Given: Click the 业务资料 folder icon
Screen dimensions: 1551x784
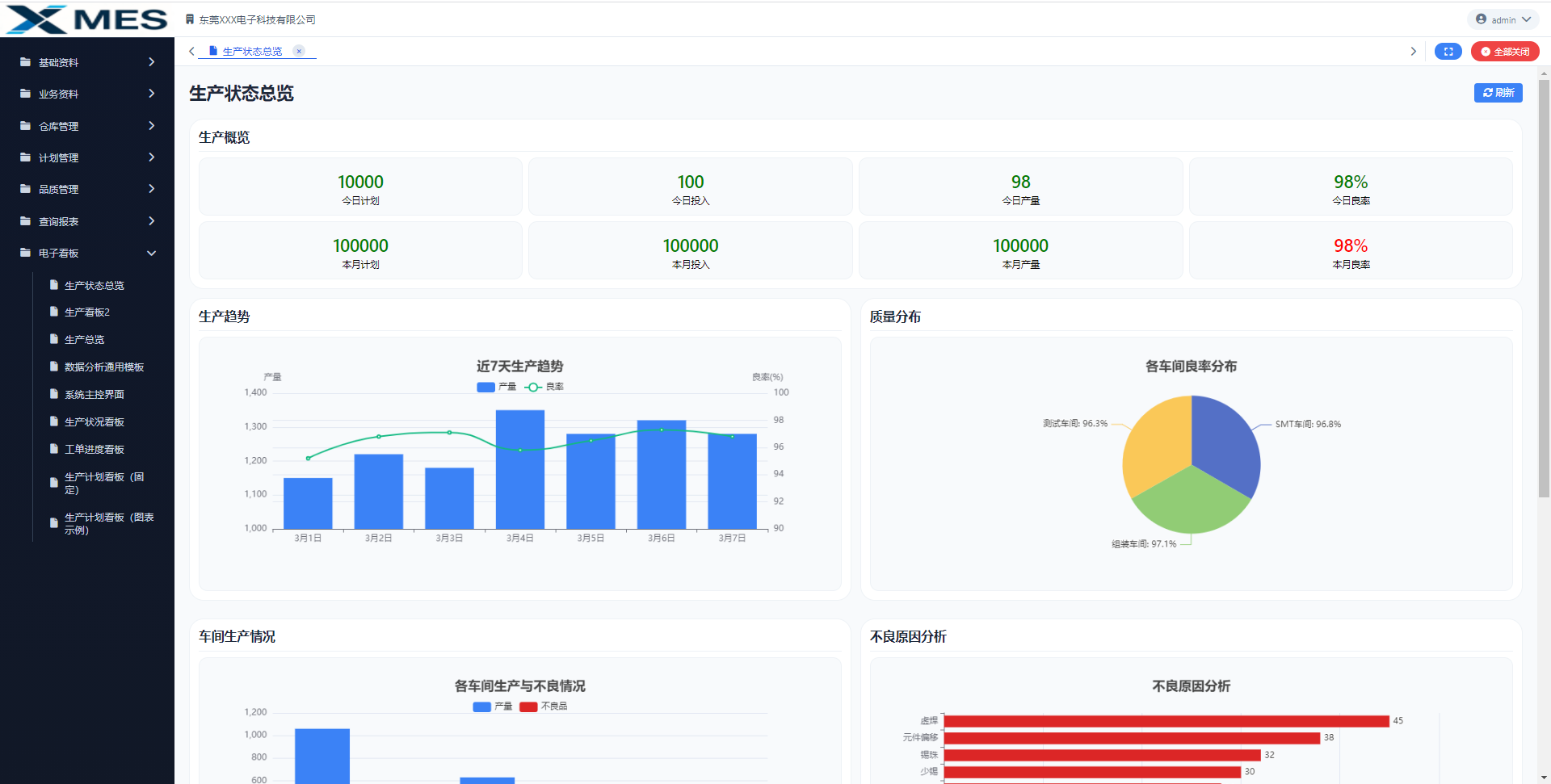Looking at the screenshot, I should pos(25,94).
